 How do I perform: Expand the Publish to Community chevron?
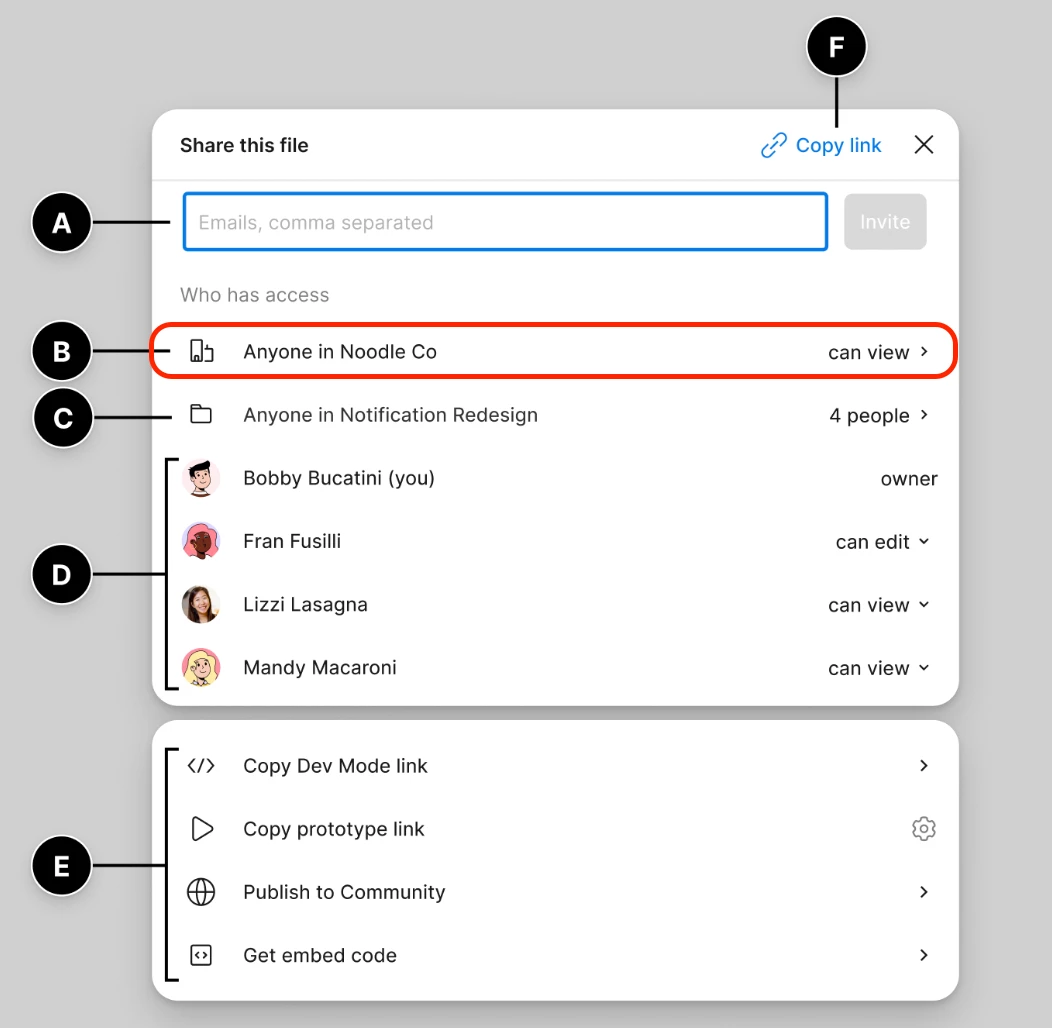pos(924,892)
